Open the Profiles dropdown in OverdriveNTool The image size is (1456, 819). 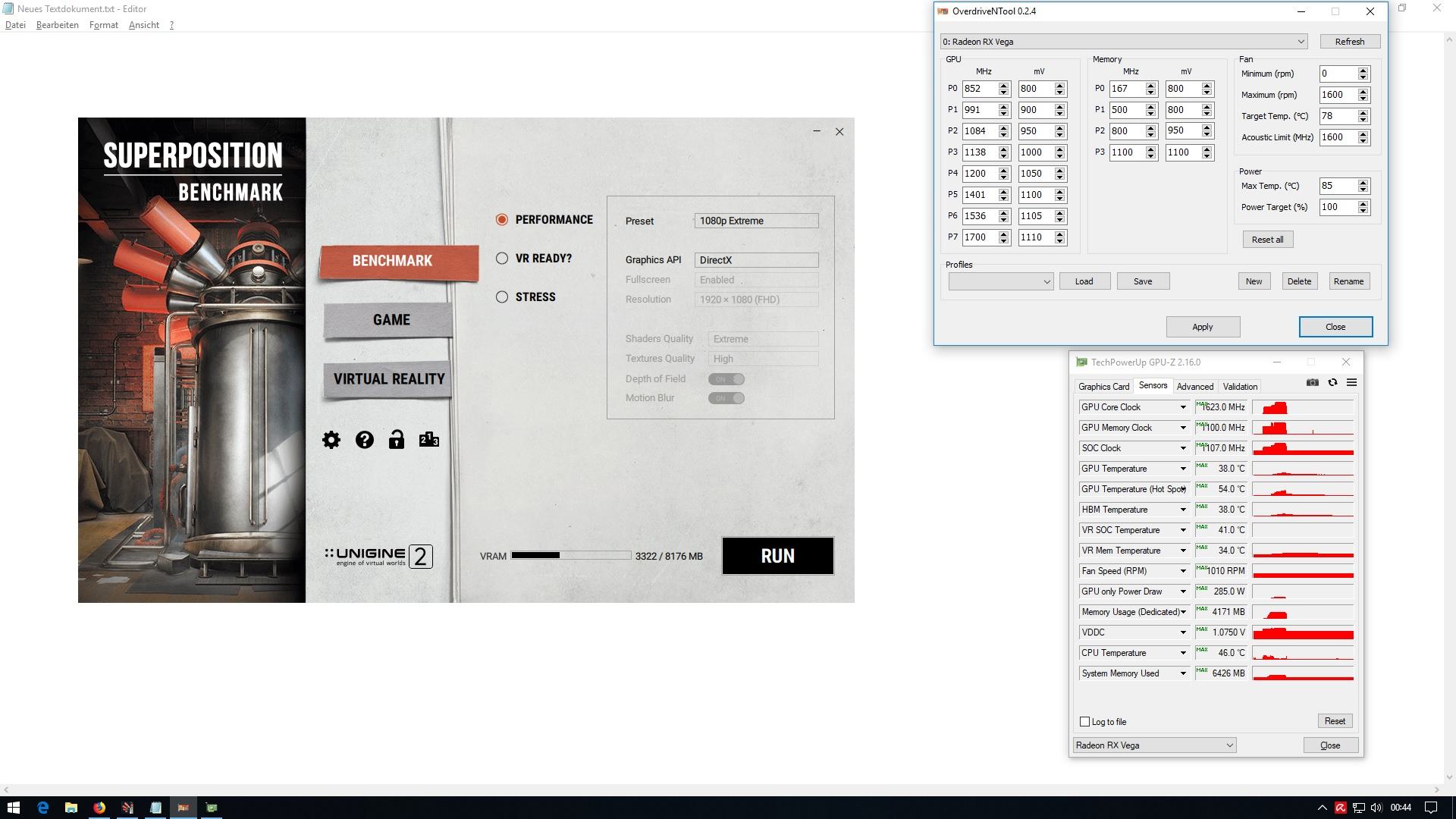click(x=1000, y=281)
